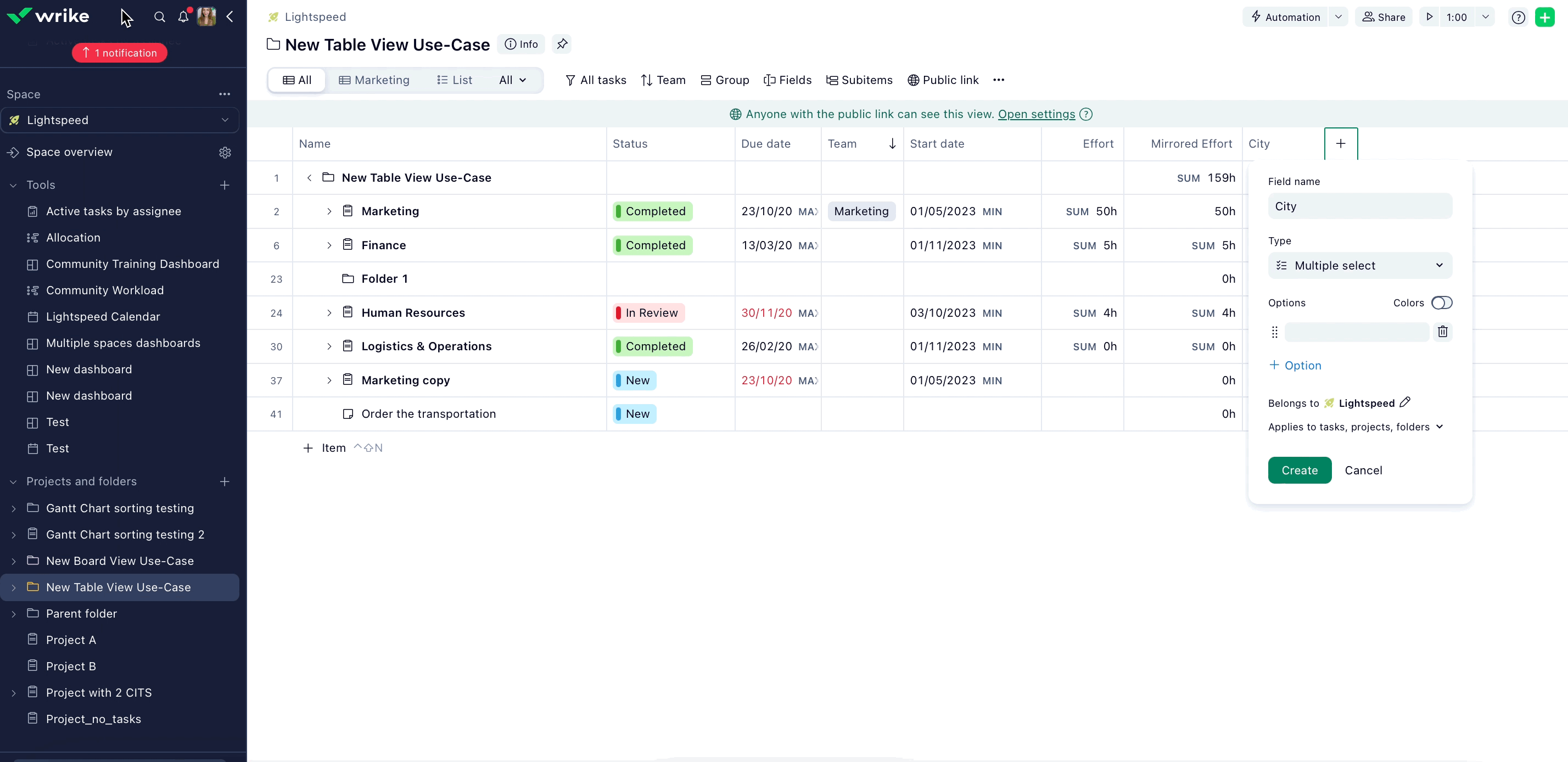Click the Field name input containing City

1360,206
